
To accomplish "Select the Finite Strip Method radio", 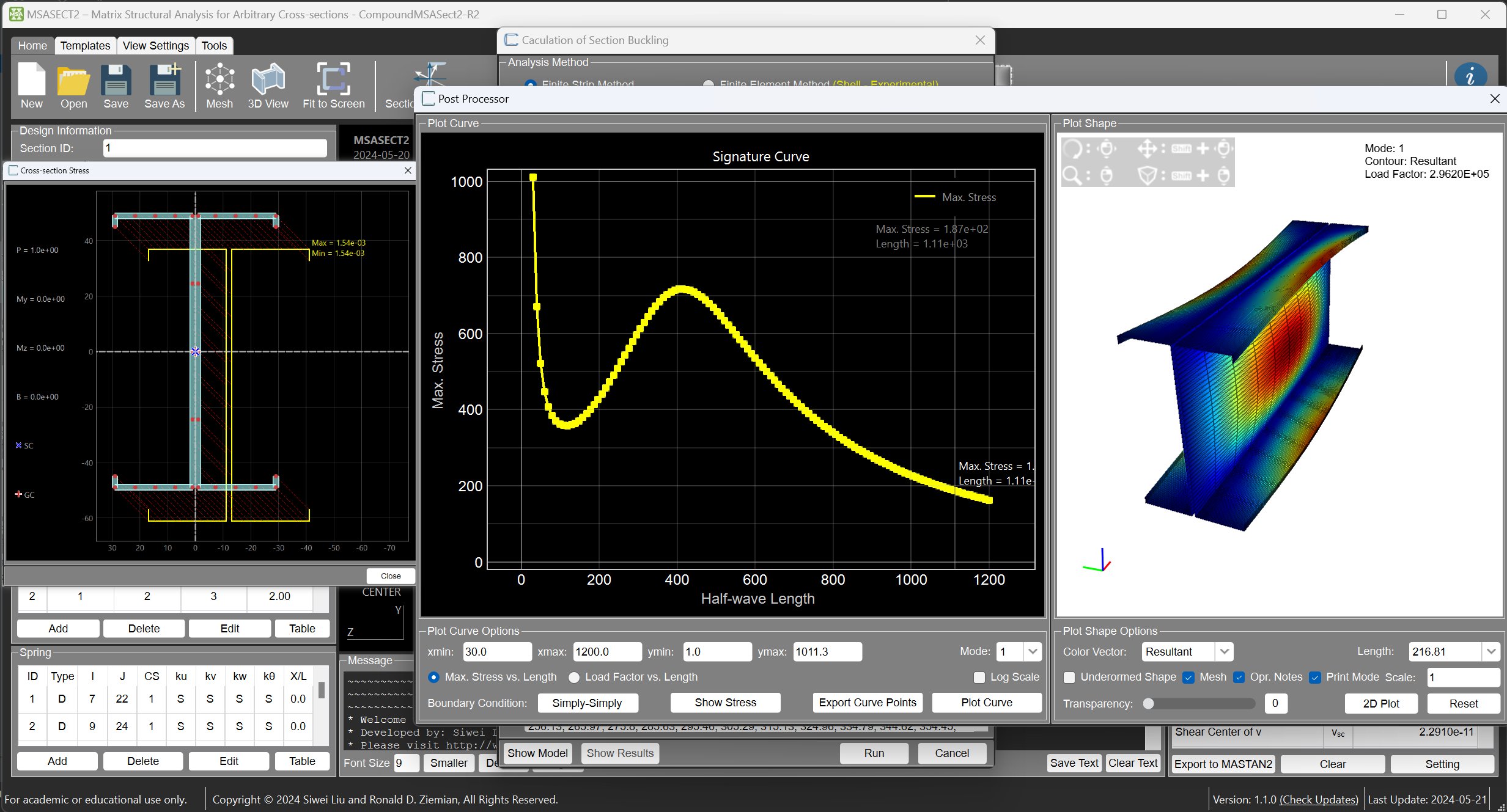I will pyautogui.click(x=530, y=84).
